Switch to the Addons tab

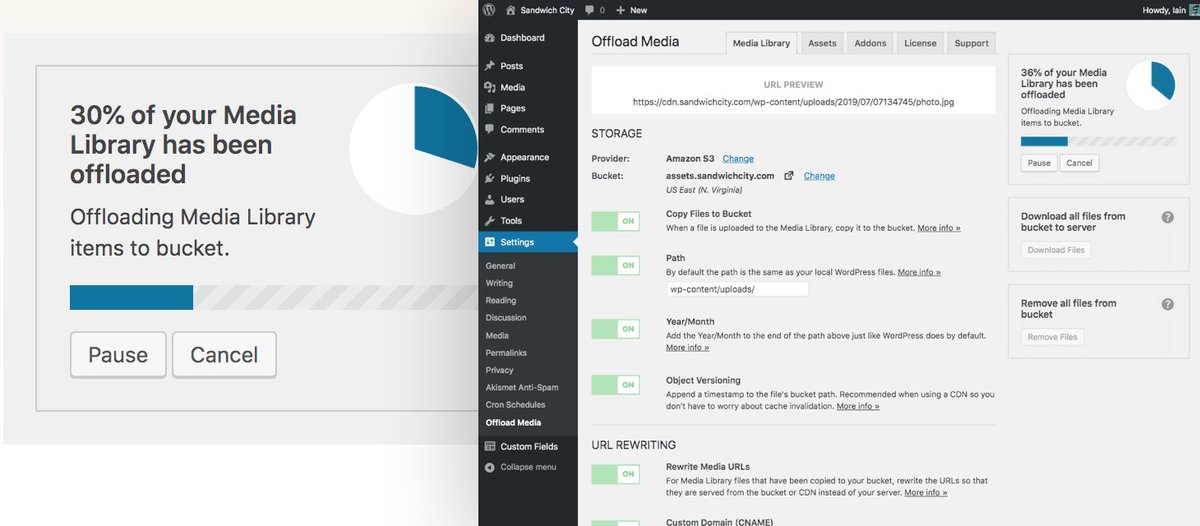coord(870,43)
